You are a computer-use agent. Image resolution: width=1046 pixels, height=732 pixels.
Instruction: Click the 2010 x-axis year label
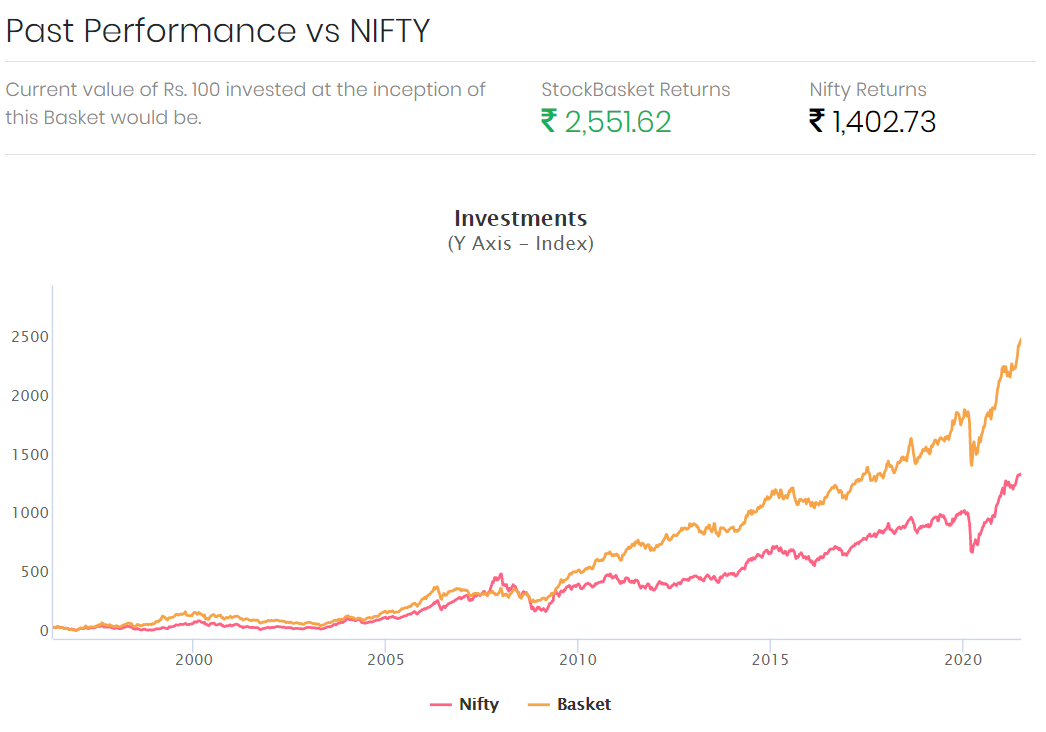click(578, 660)
